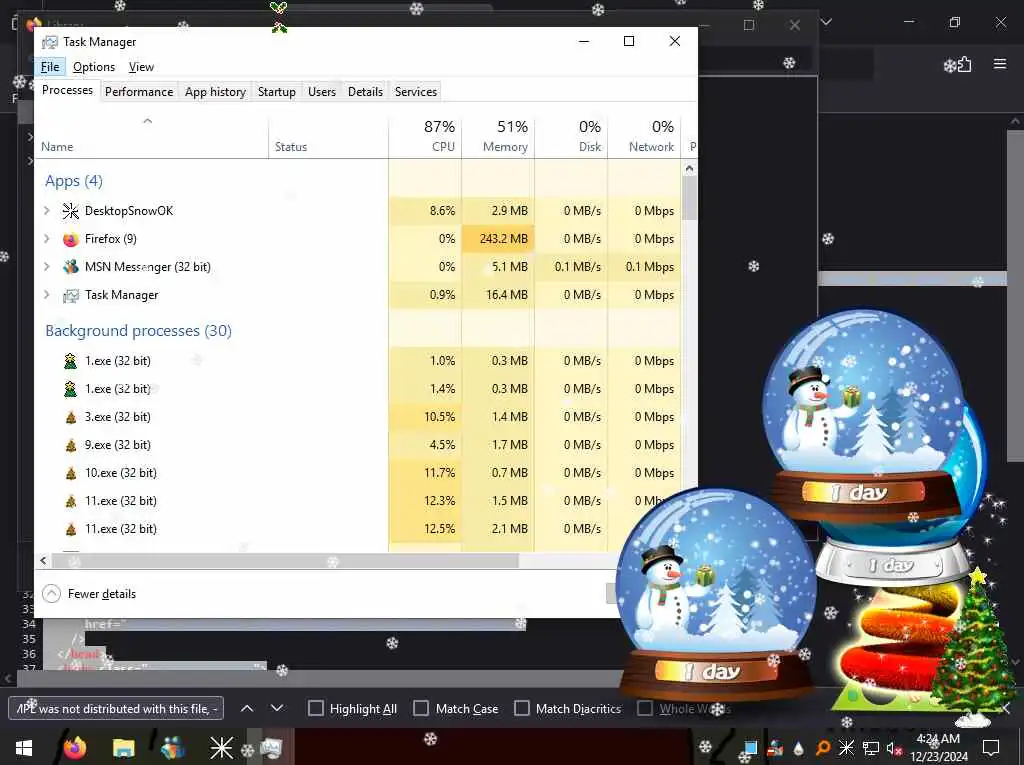1024x765 pixels.
Task: Open the notification center icon
Action: coord(991,747)
